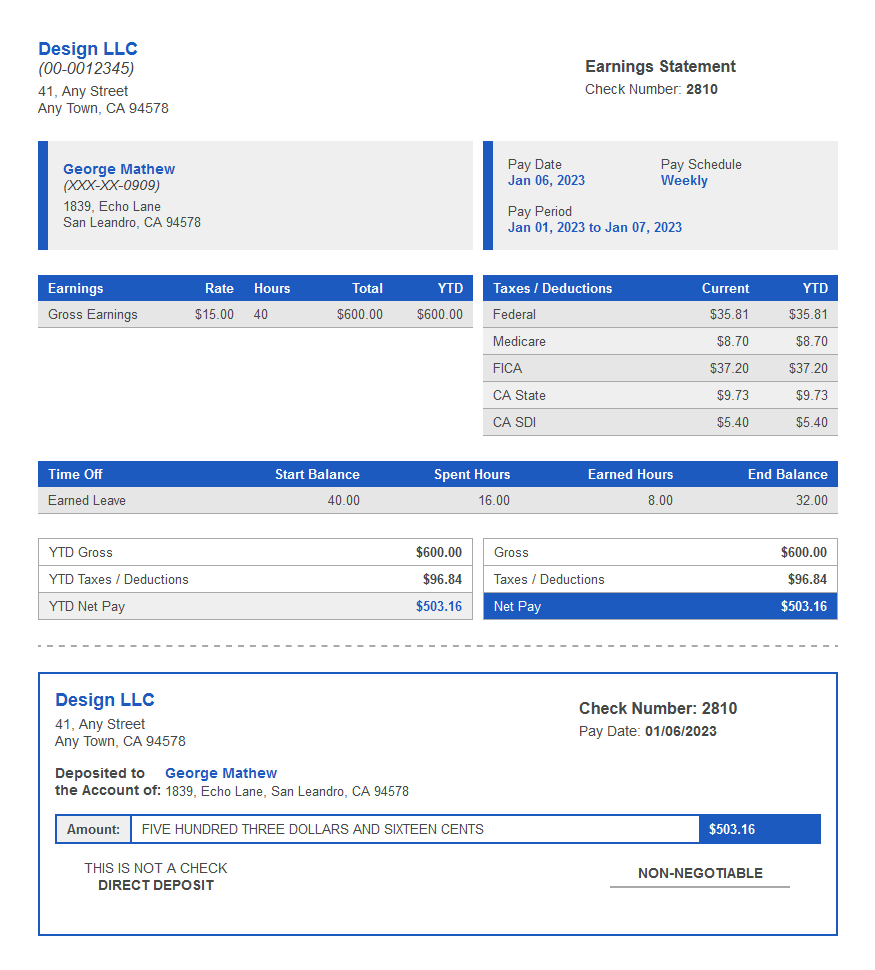Select the FICA deduction amount
The height and width of the screenshot is (970, 875).
pyautogui.click(x=727, y=368)
